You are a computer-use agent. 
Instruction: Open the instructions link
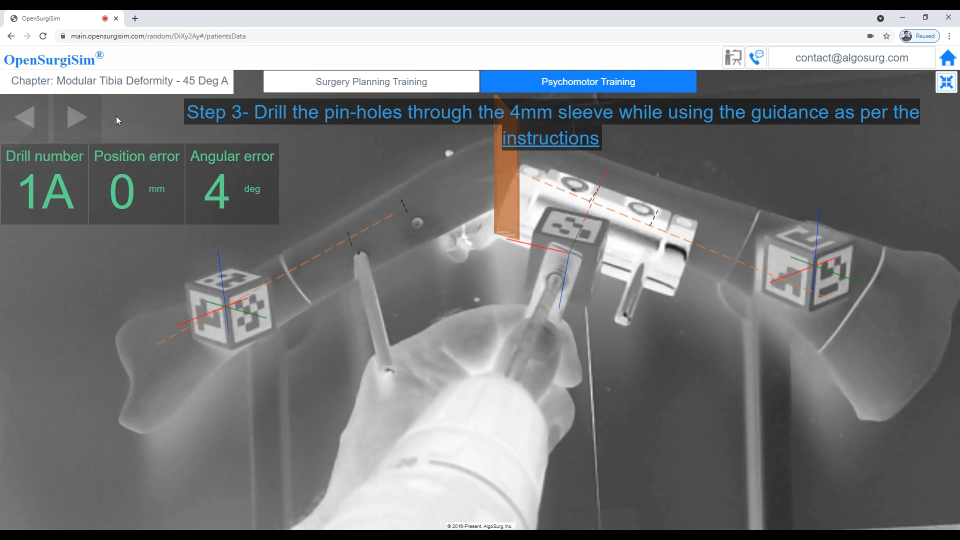(551, 139)
